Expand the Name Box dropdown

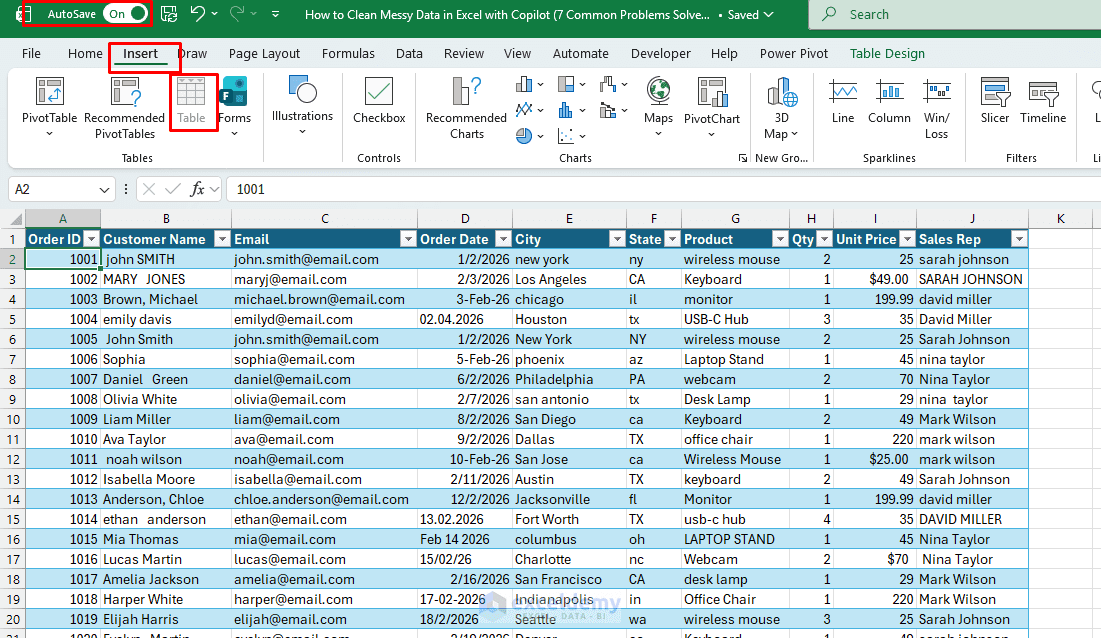click(104, 190)
